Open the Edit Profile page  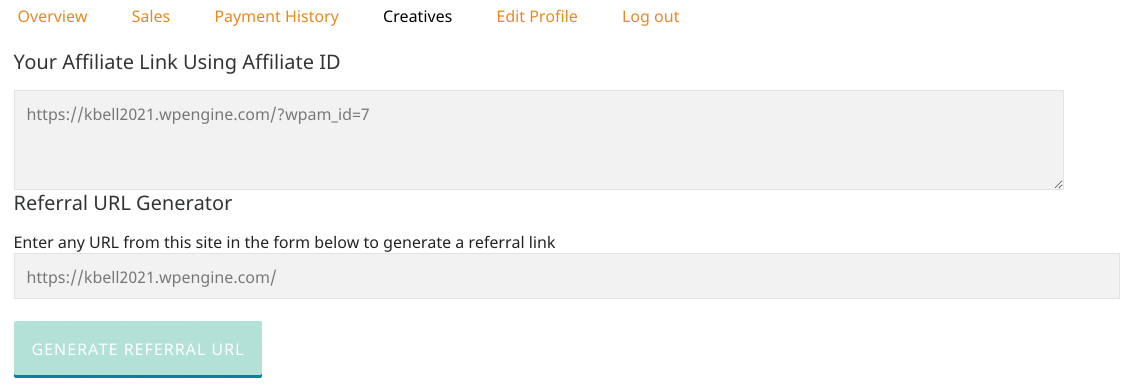[537, 17]
